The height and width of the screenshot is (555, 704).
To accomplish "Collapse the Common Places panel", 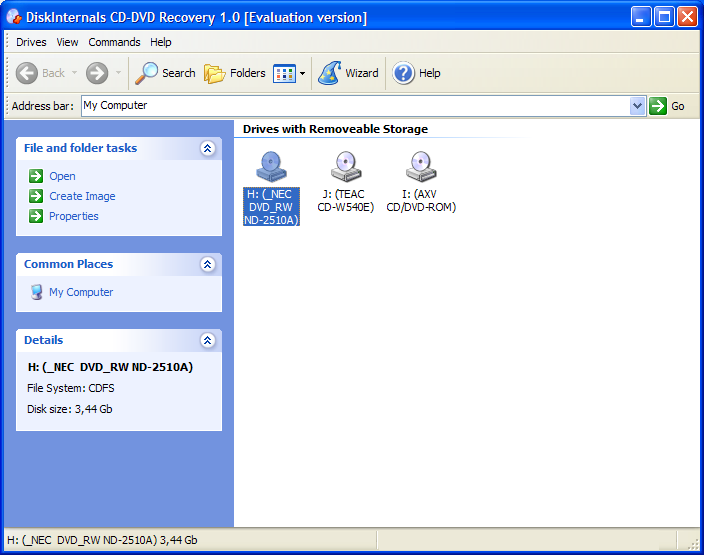I will click(x=207, y=264).
